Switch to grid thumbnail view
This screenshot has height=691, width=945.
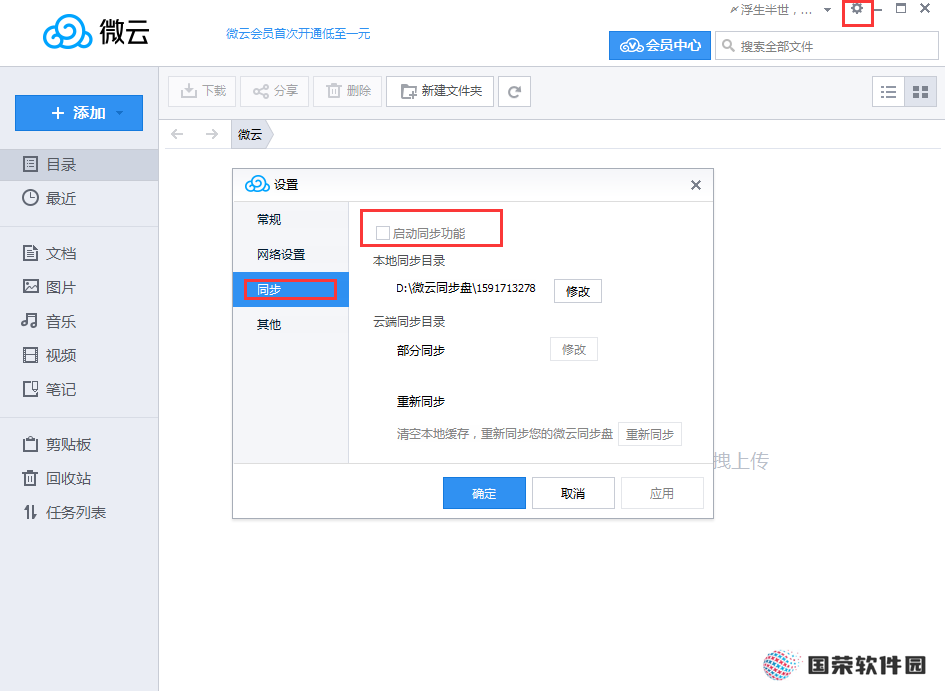click(x=920, y=92)
